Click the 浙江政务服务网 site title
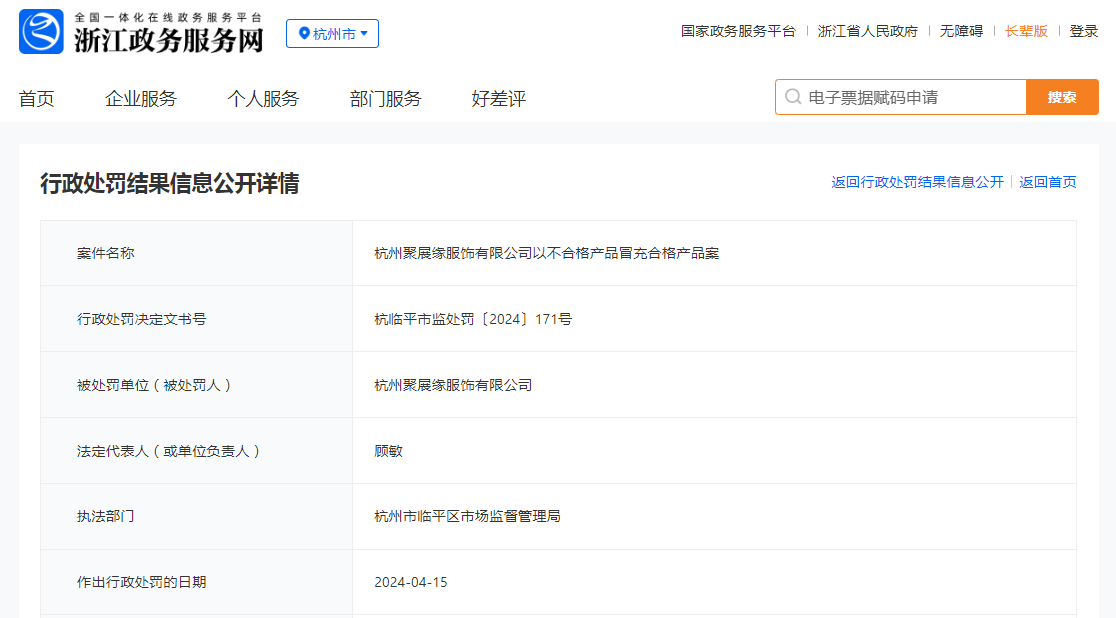The height and width of the screenshot is (618, 1116). 169,40
